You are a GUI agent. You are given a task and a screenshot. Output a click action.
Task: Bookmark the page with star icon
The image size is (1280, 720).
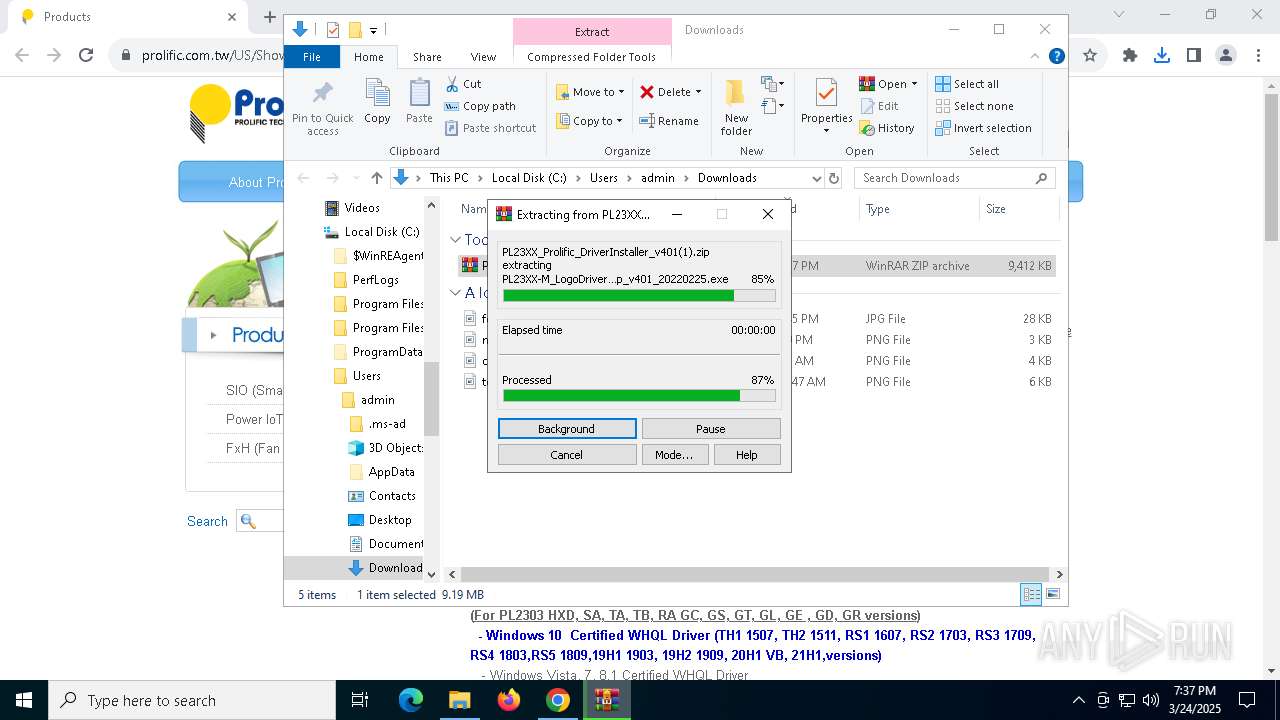coord(1090,56)
